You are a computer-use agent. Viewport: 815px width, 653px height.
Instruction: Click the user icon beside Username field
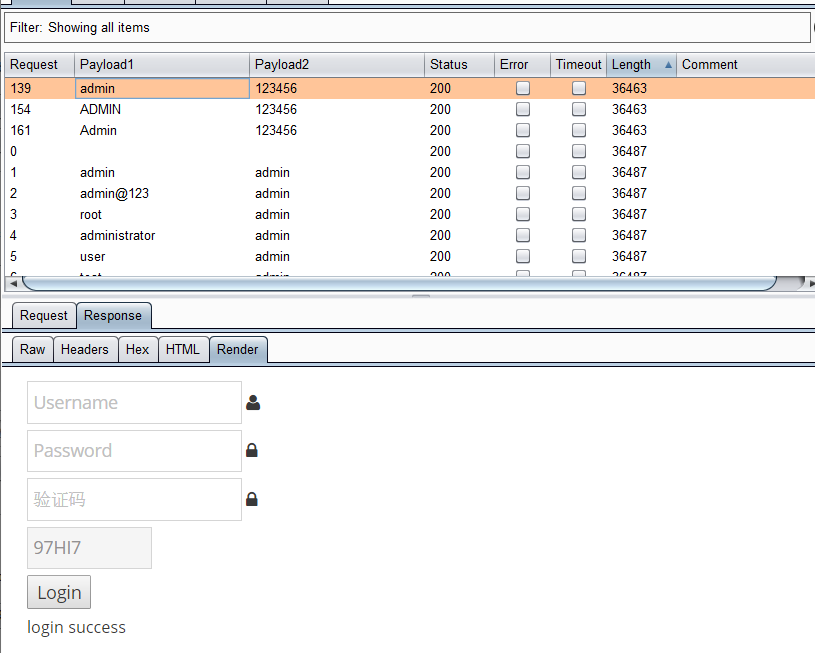[253, 402]
